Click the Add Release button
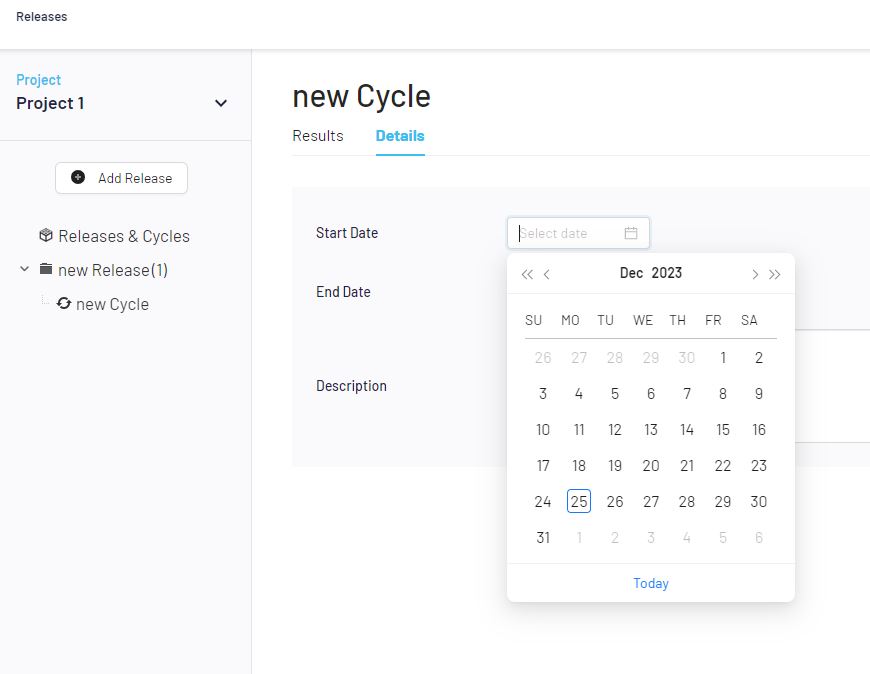870x674 pixels. click(121, 178)
